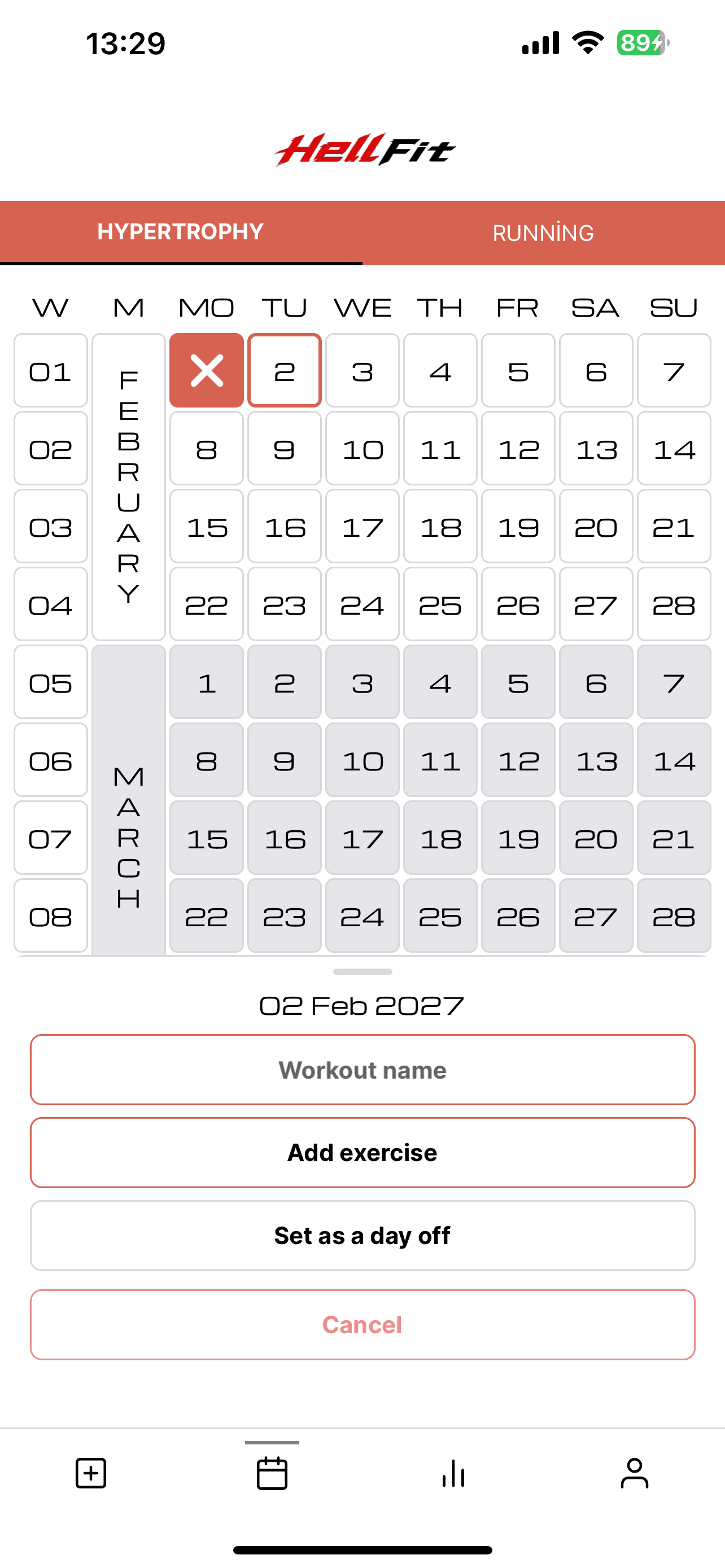
Task: Tap the FEBRUARY month column
Action: point(128,487)
